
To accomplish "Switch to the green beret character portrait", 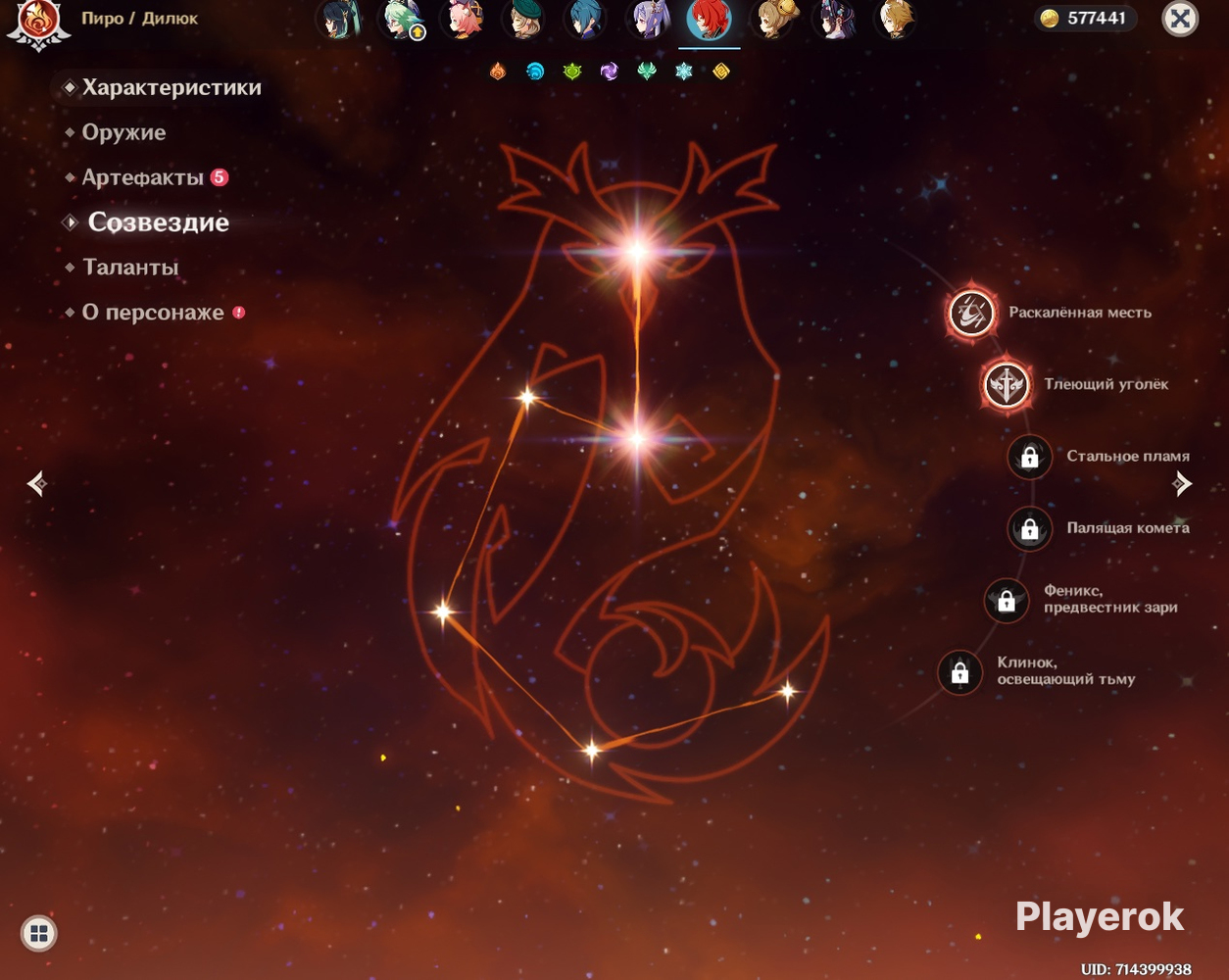I will coord(524,20).
